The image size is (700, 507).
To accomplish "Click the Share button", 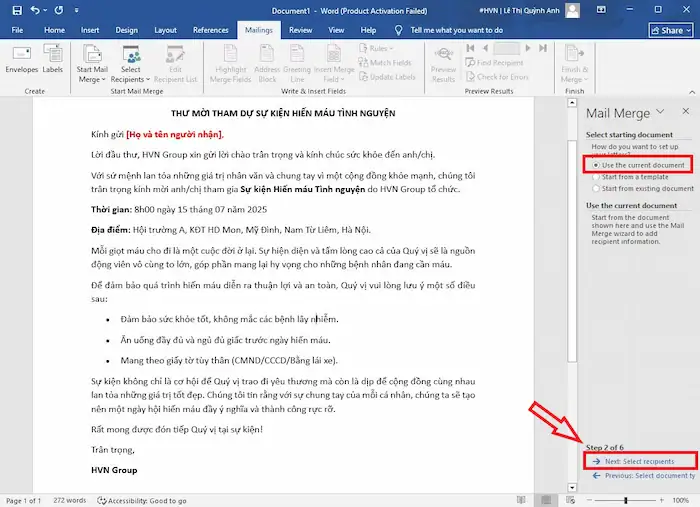I will 670,30.
